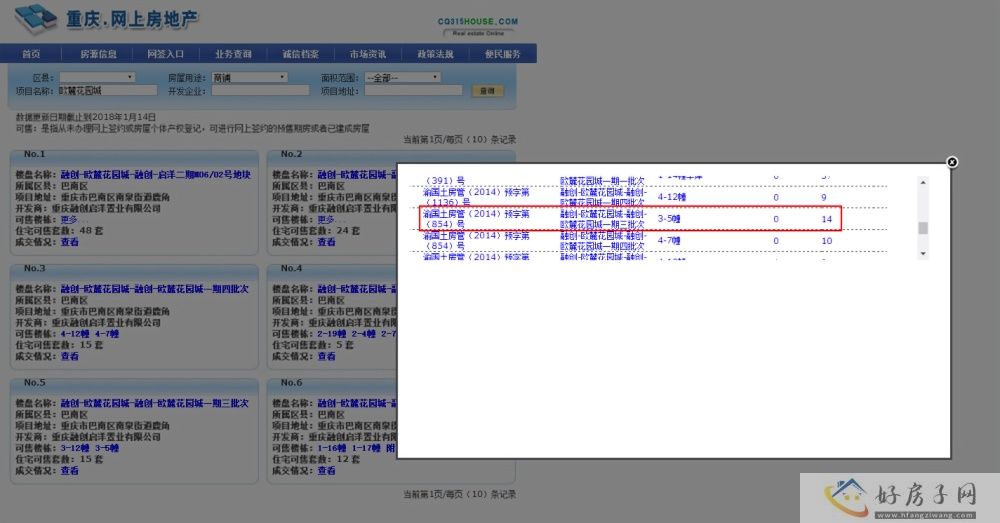Select 网签入口 in the navigation bar
This screenshot has width=1000, height=523.
click(x=166, y=54)
